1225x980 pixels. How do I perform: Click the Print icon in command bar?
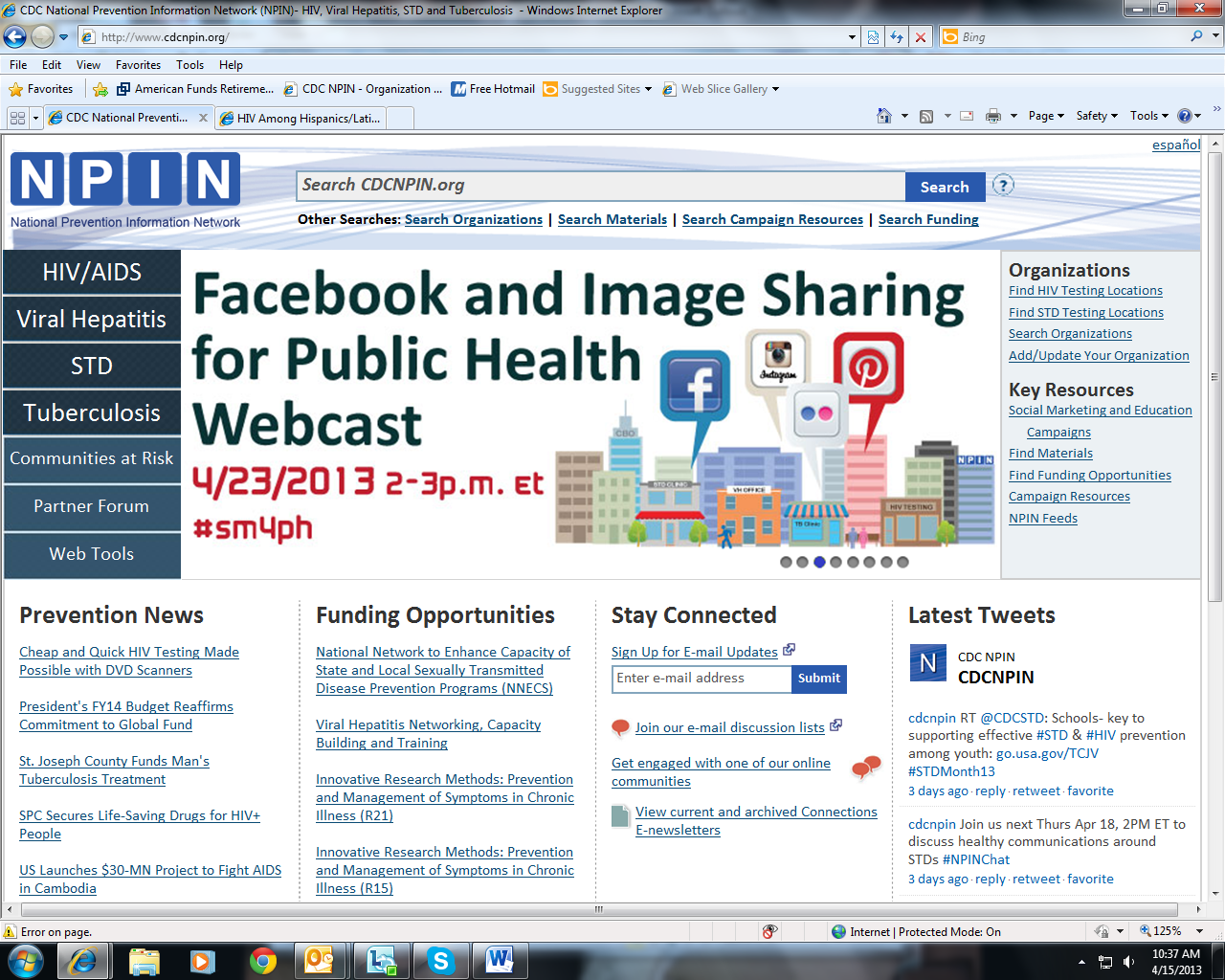point(993,116)
